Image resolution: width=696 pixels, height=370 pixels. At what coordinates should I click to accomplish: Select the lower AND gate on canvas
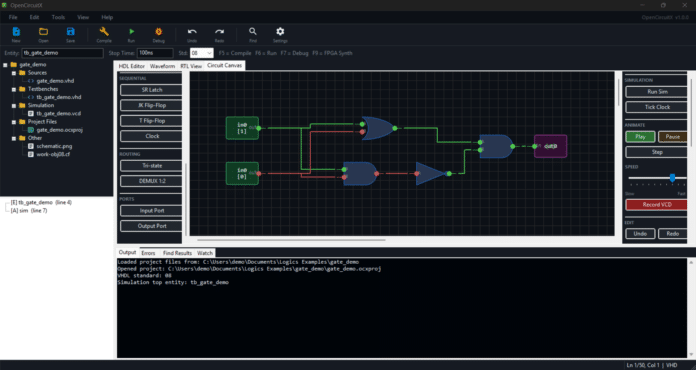(x=360, y=173)
